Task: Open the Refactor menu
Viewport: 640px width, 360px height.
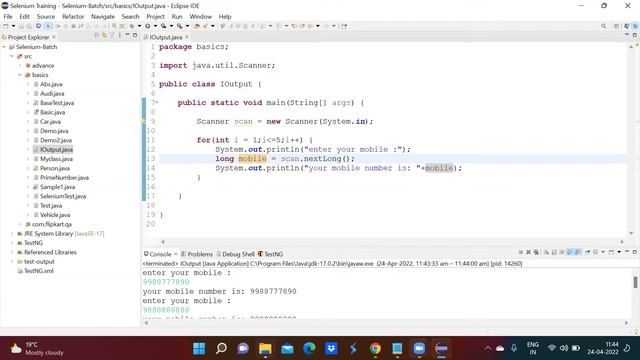Action: pyautogui.click(x=73, y=16)
